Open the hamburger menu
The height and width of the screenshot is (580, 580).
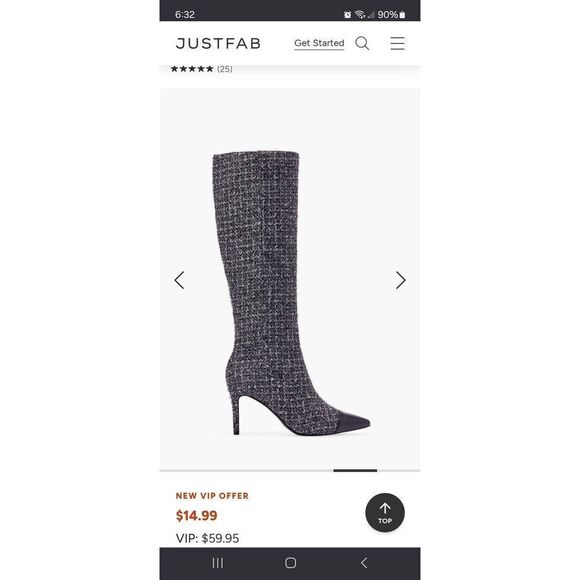pyautogui.click(x=397, y=43)
